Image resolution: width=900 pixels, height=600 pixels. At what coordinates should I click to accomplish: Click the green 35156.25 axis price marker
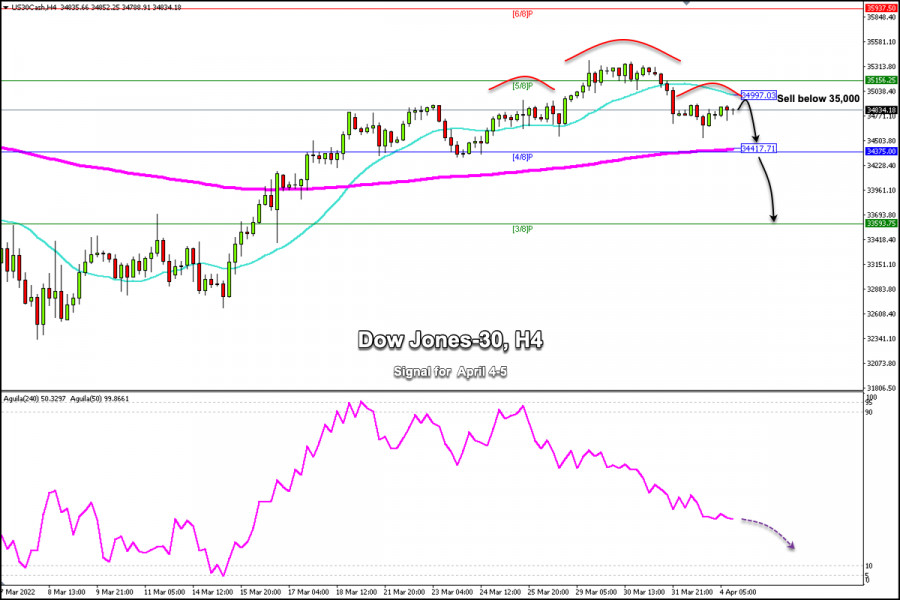(x=881, y=80)
